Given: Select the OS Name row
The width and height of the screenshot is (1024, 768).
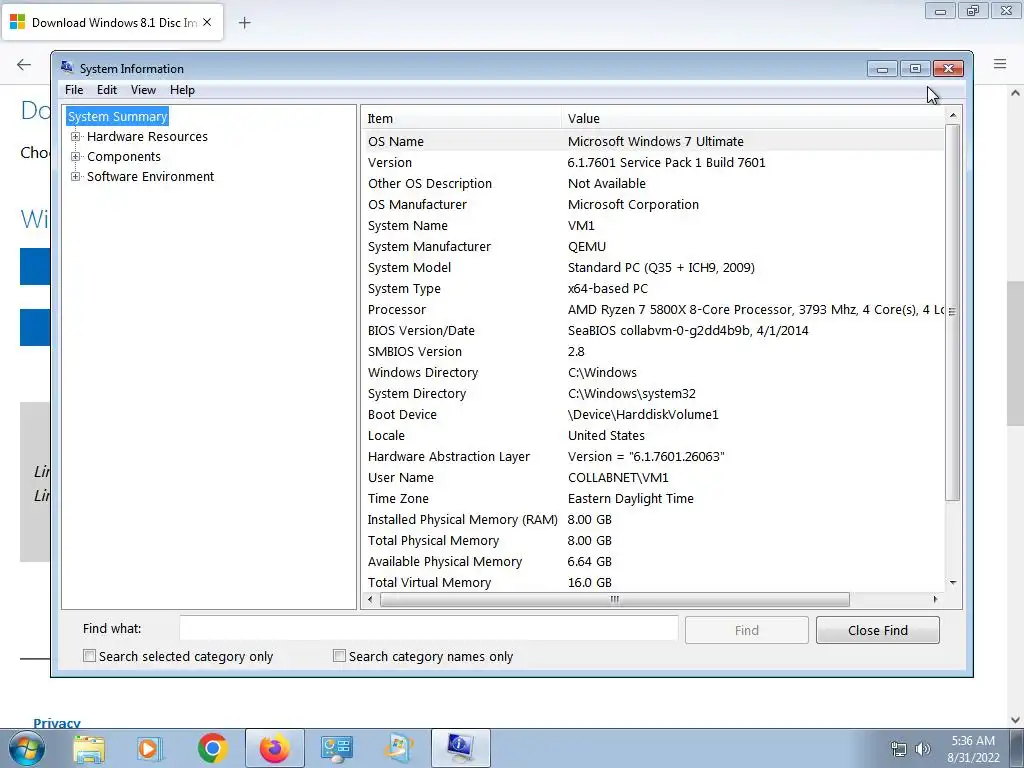Looking at the screenshot, I should pyautogui.click(x=653, y=141).
